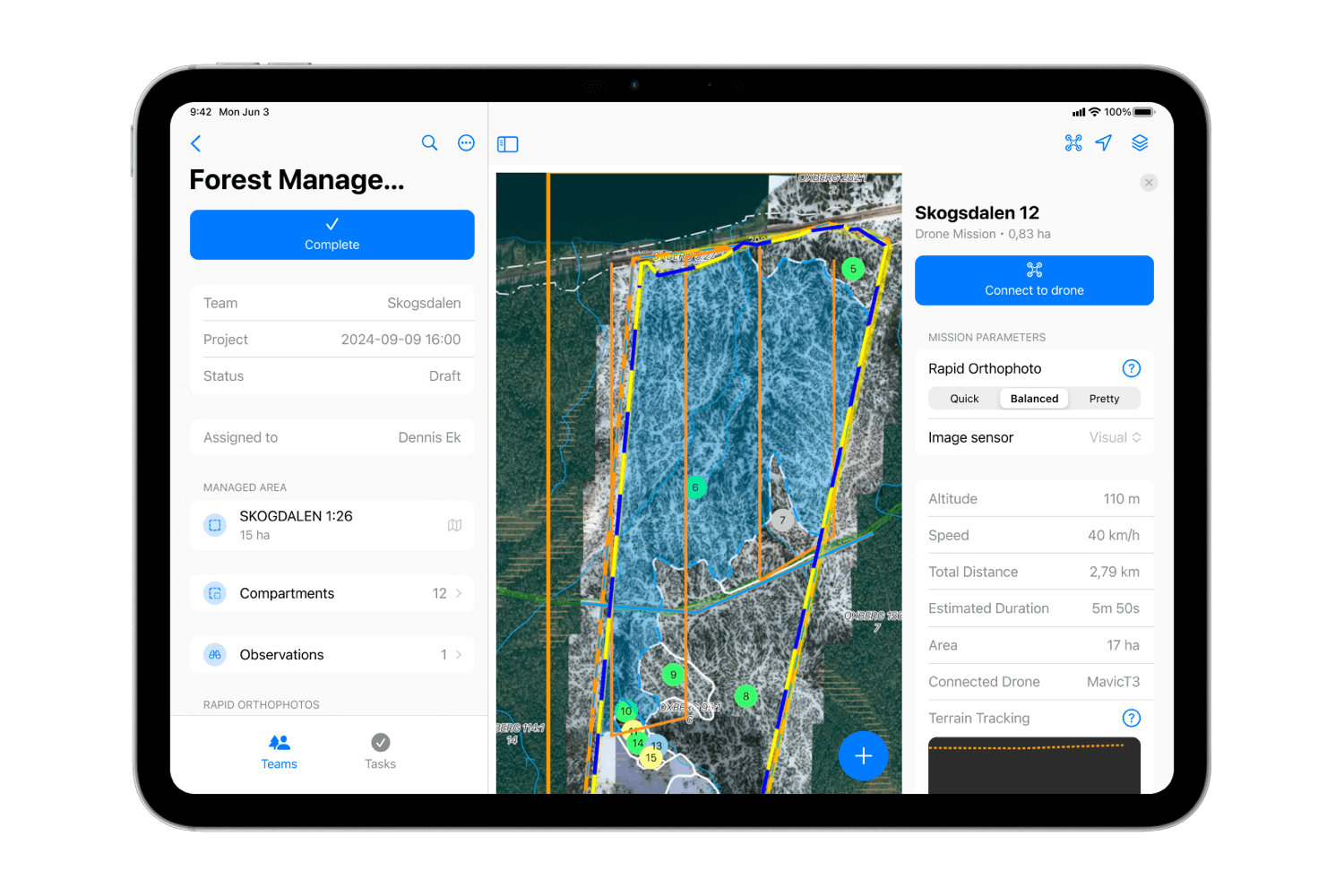The width and height of the screenshot is (1344, 896).
Task: Center the map on current location
Action: point(1103,142)
